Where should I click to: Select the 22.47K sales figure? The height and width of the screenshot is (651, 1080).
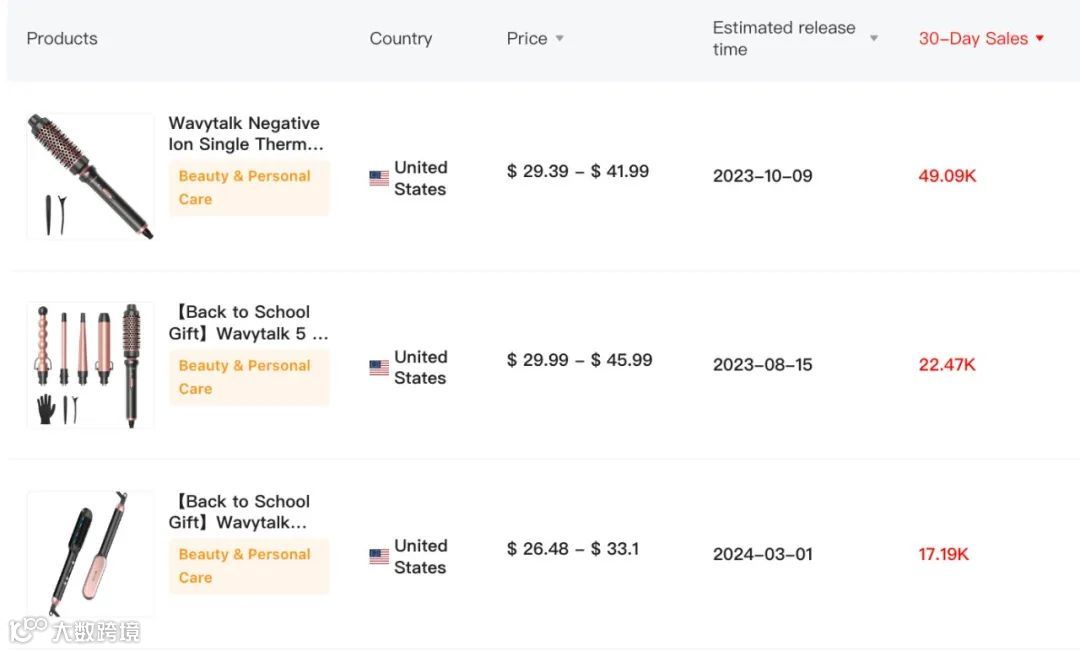(x=947, y=365)
